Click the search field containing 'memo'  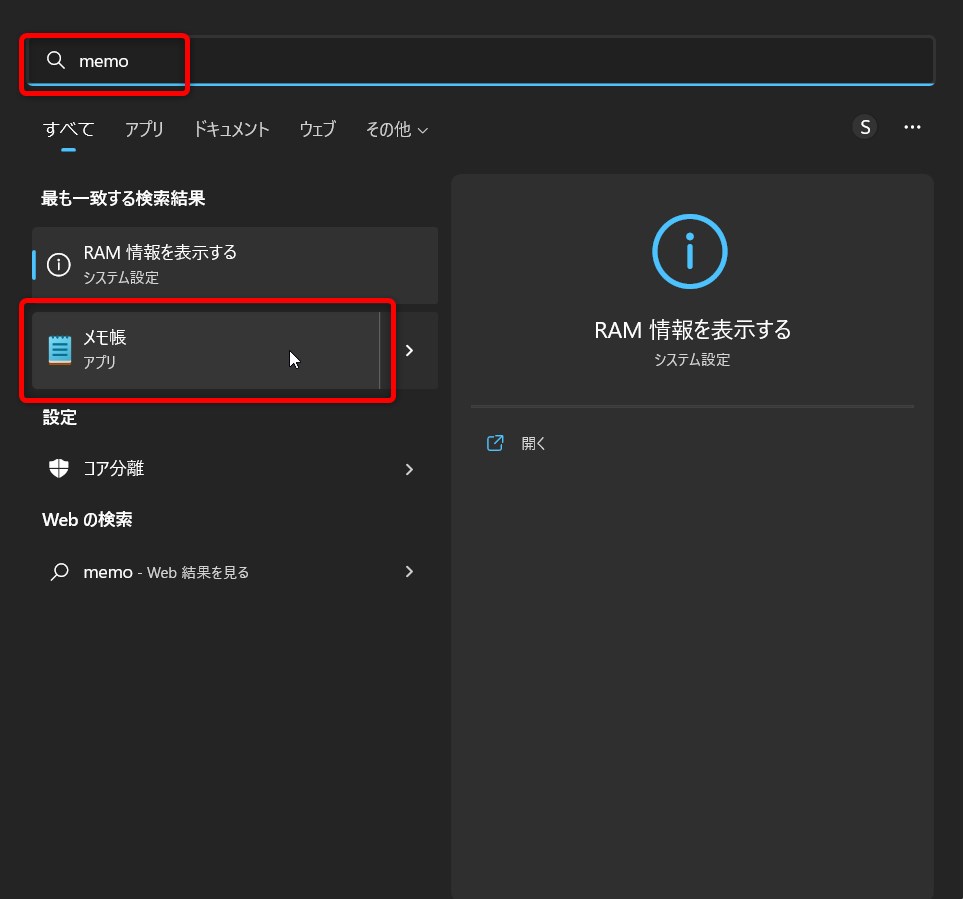[x=481, y=61]
